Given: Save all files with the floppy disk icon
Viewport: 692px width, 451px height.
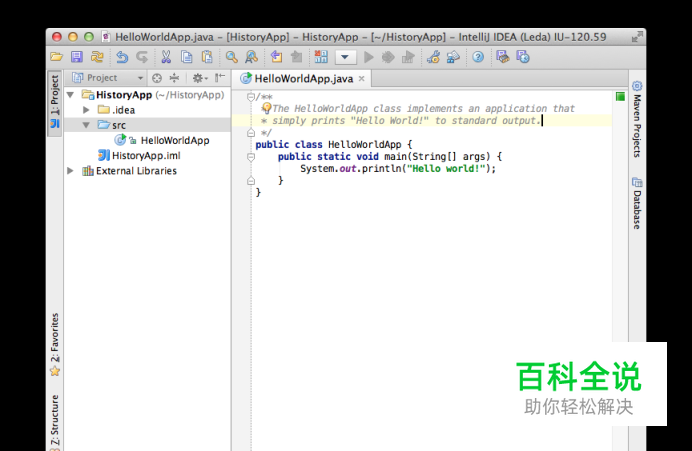Looking at the screenshot, I should [x=77, y=57].
